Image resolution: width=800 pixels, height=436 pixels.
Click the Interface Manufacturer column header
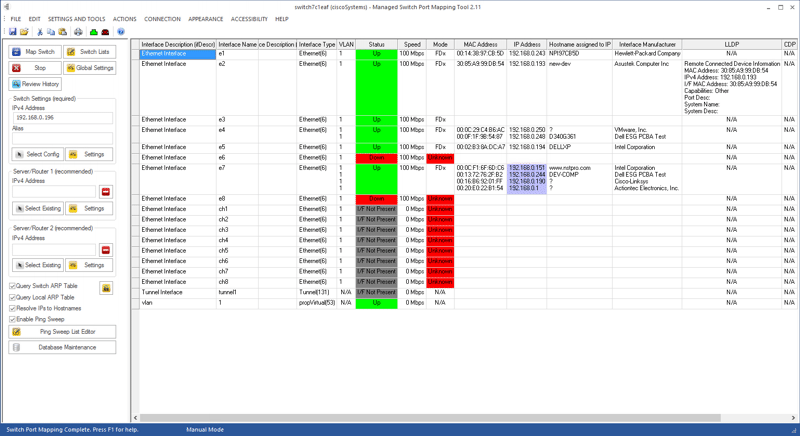[x=647, y=44]
